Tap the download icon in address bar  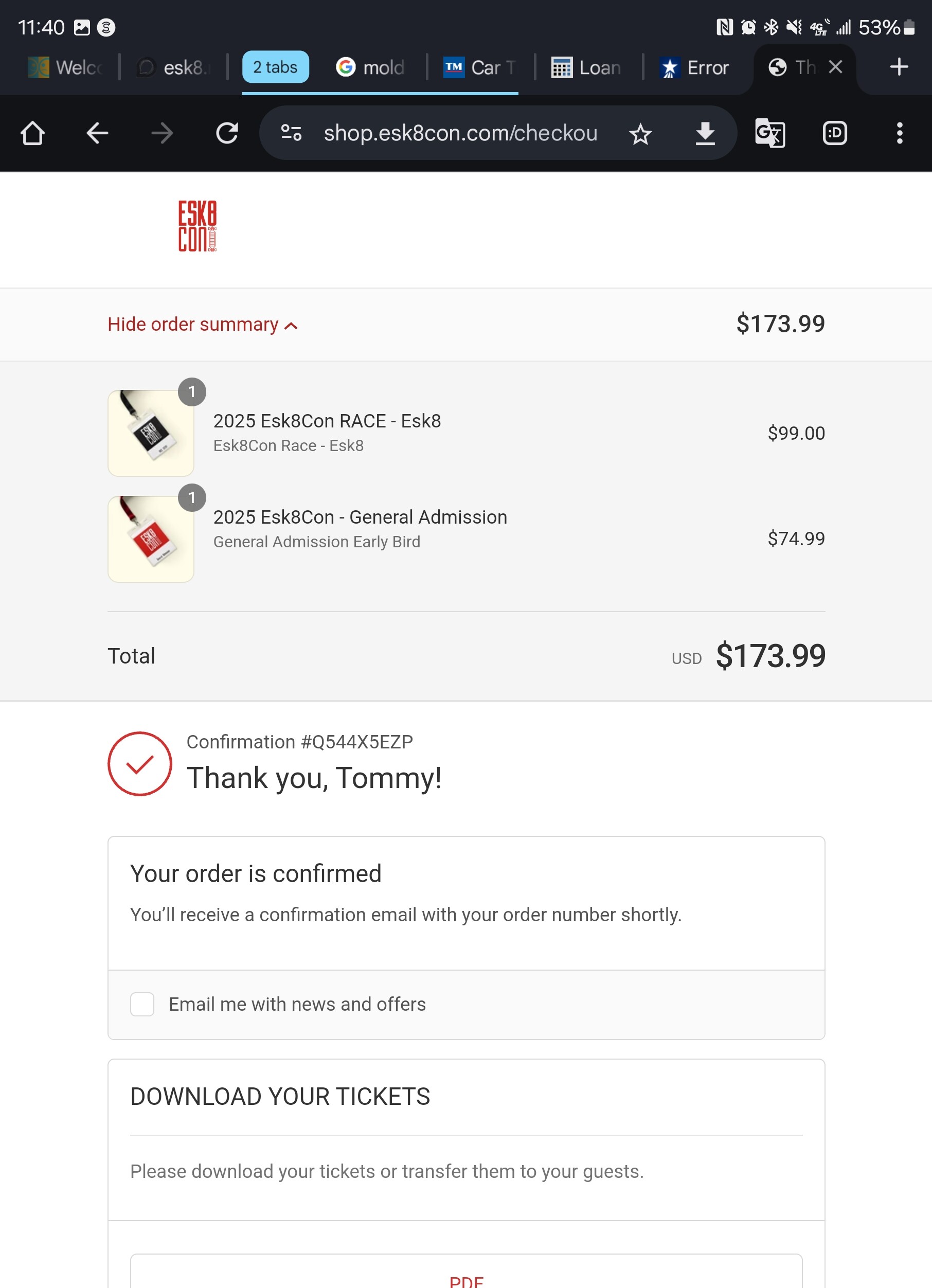tap(705, 133)
